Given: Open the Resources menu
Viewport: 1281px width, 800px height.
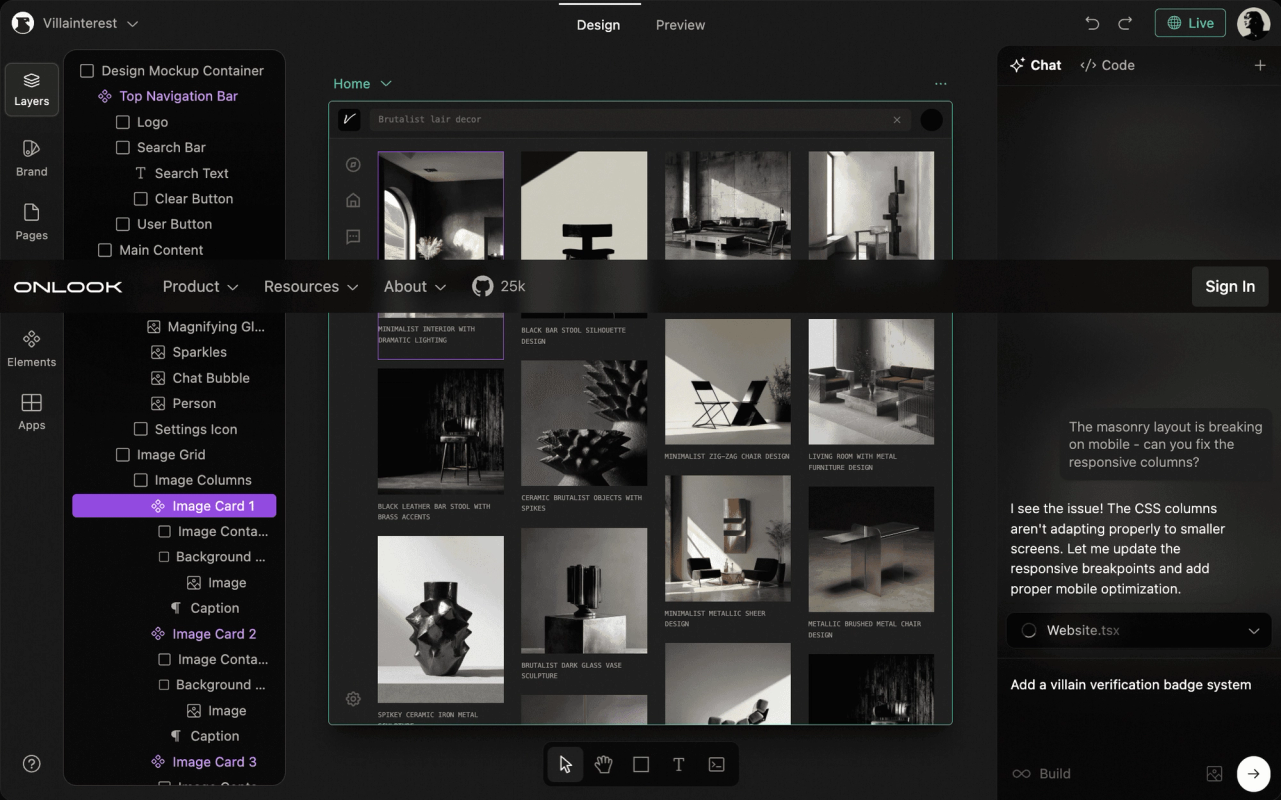Looking at the screenshot, I should click(x=311, y=286).
